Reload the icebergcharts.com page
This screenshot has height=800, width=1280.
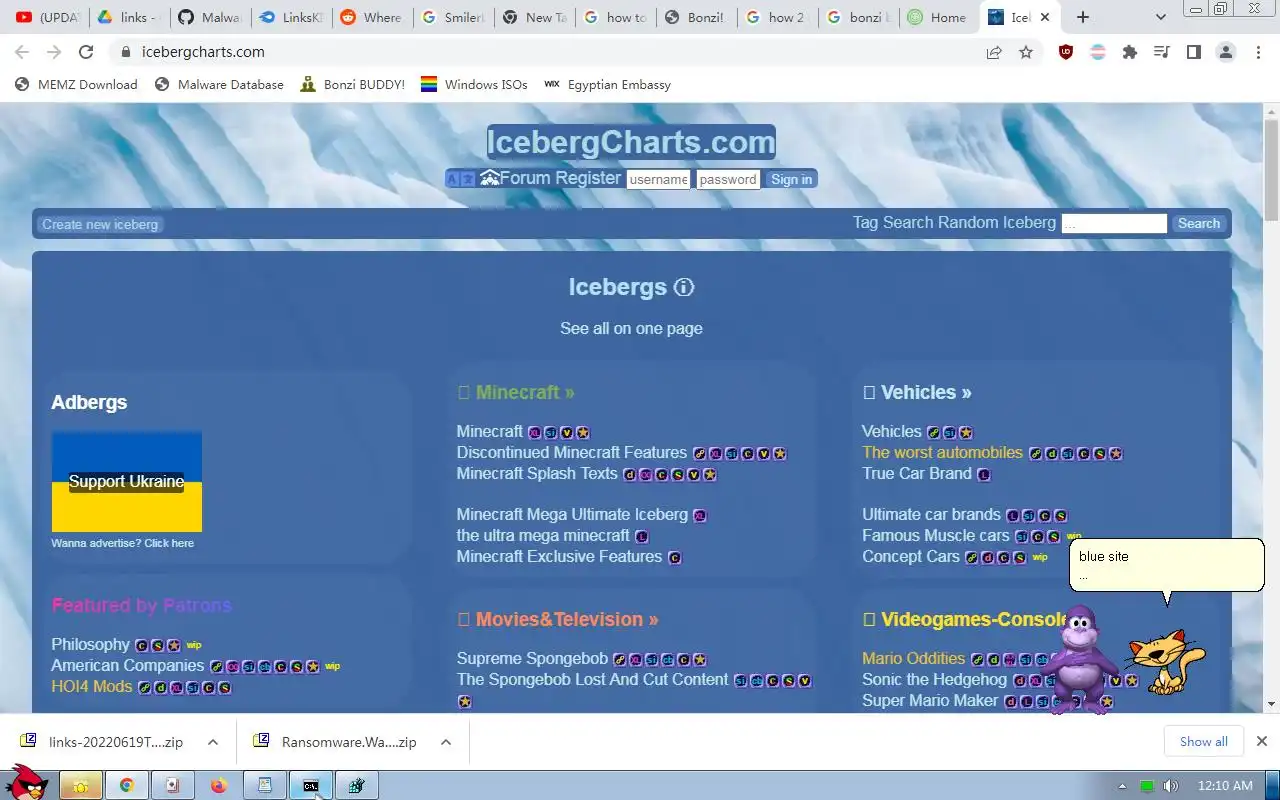pos(86,52)
